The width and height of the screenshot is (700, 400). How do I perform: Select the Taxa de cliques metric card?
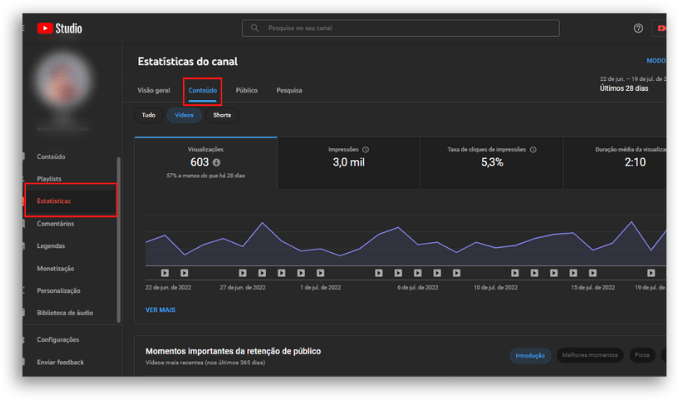[492, 163]
